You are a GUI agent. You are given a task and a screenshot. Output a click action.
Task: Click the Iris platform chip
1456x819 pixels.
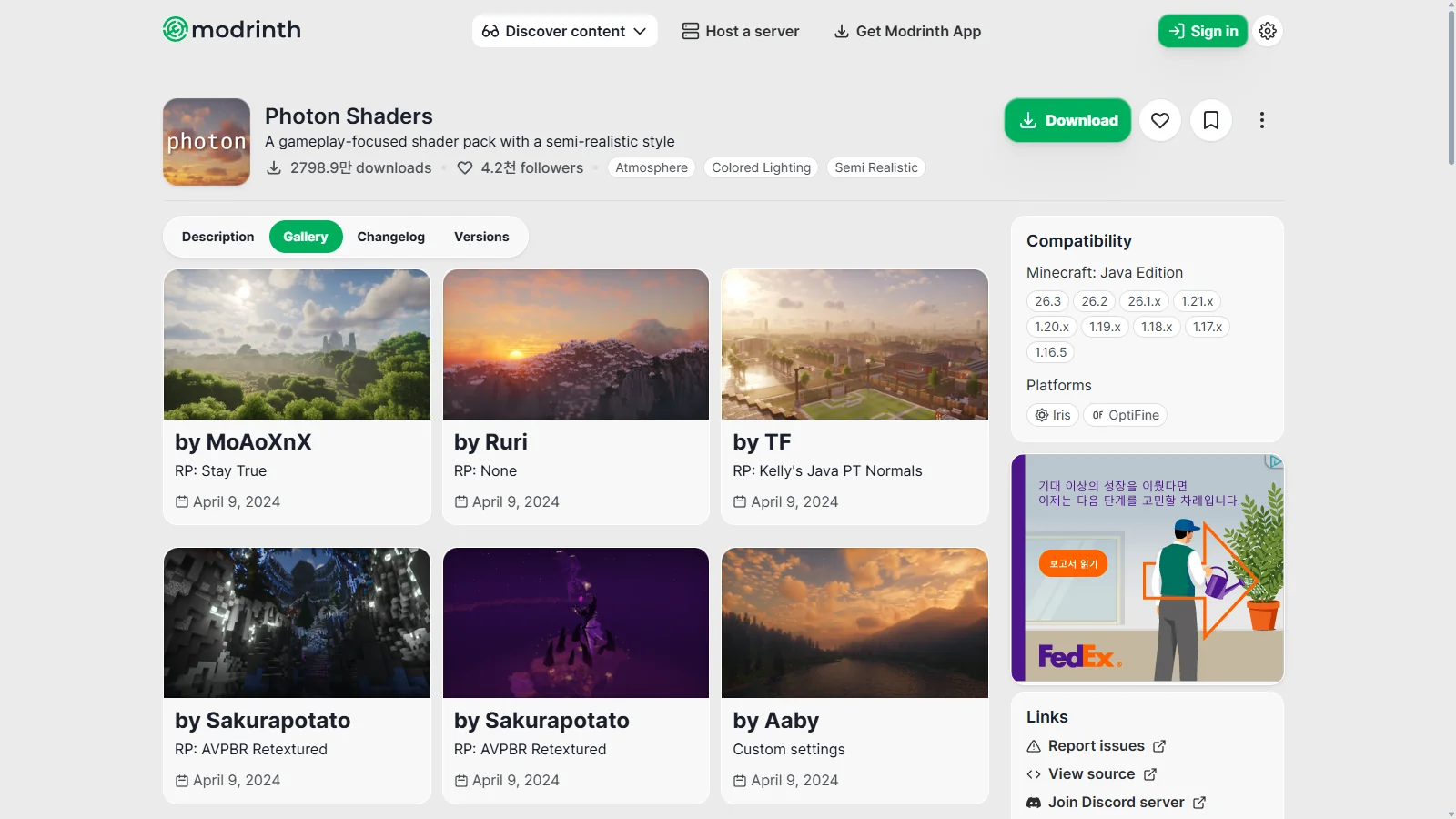(1053, 415)
